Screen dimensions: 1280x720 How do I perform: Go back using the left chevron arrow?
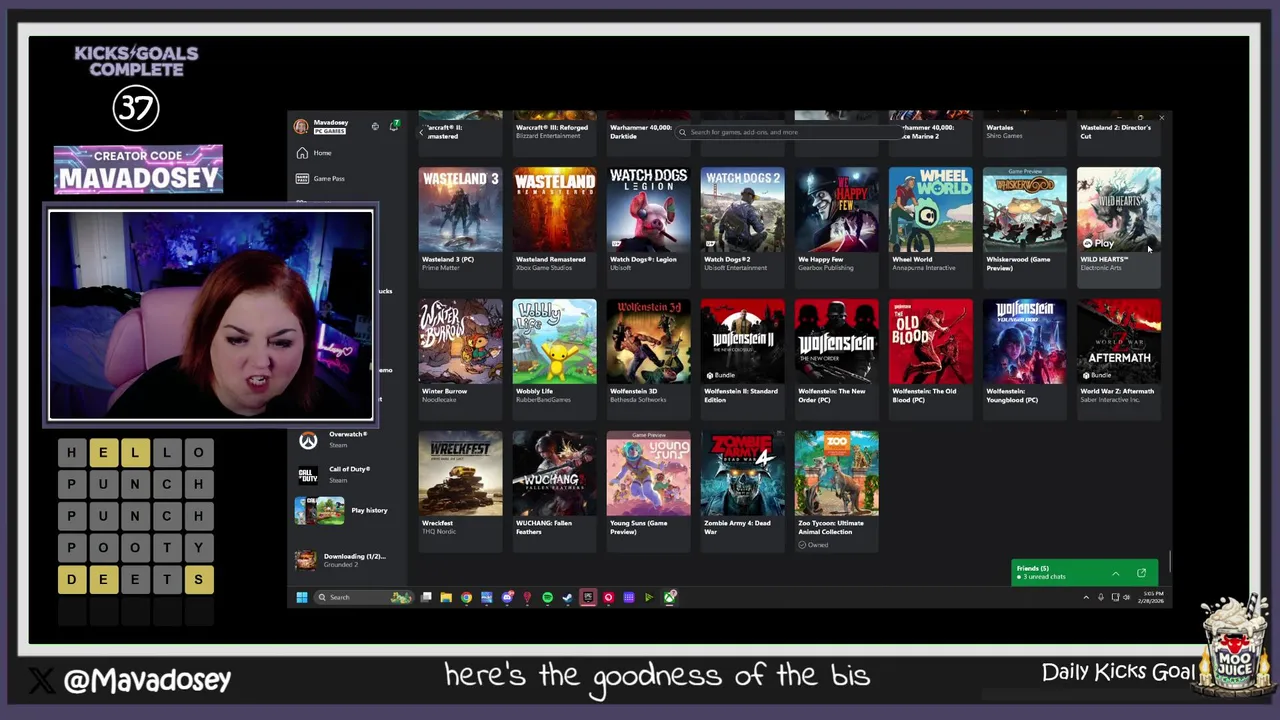click(x=421, y=132)
